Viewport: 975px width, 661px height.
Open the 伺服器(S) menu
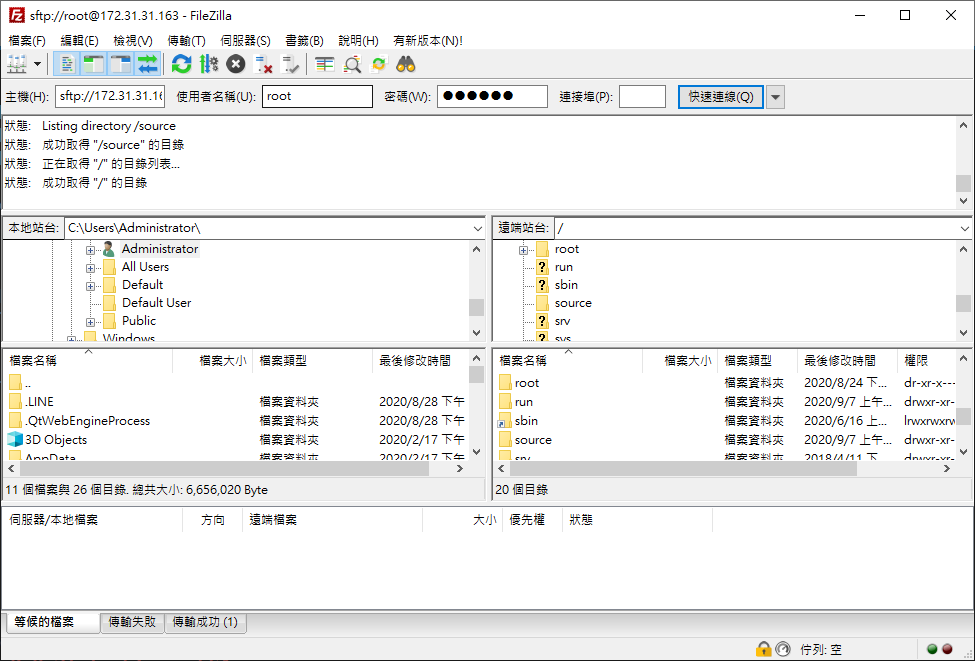pyautogui.click(x=245, y=40)
